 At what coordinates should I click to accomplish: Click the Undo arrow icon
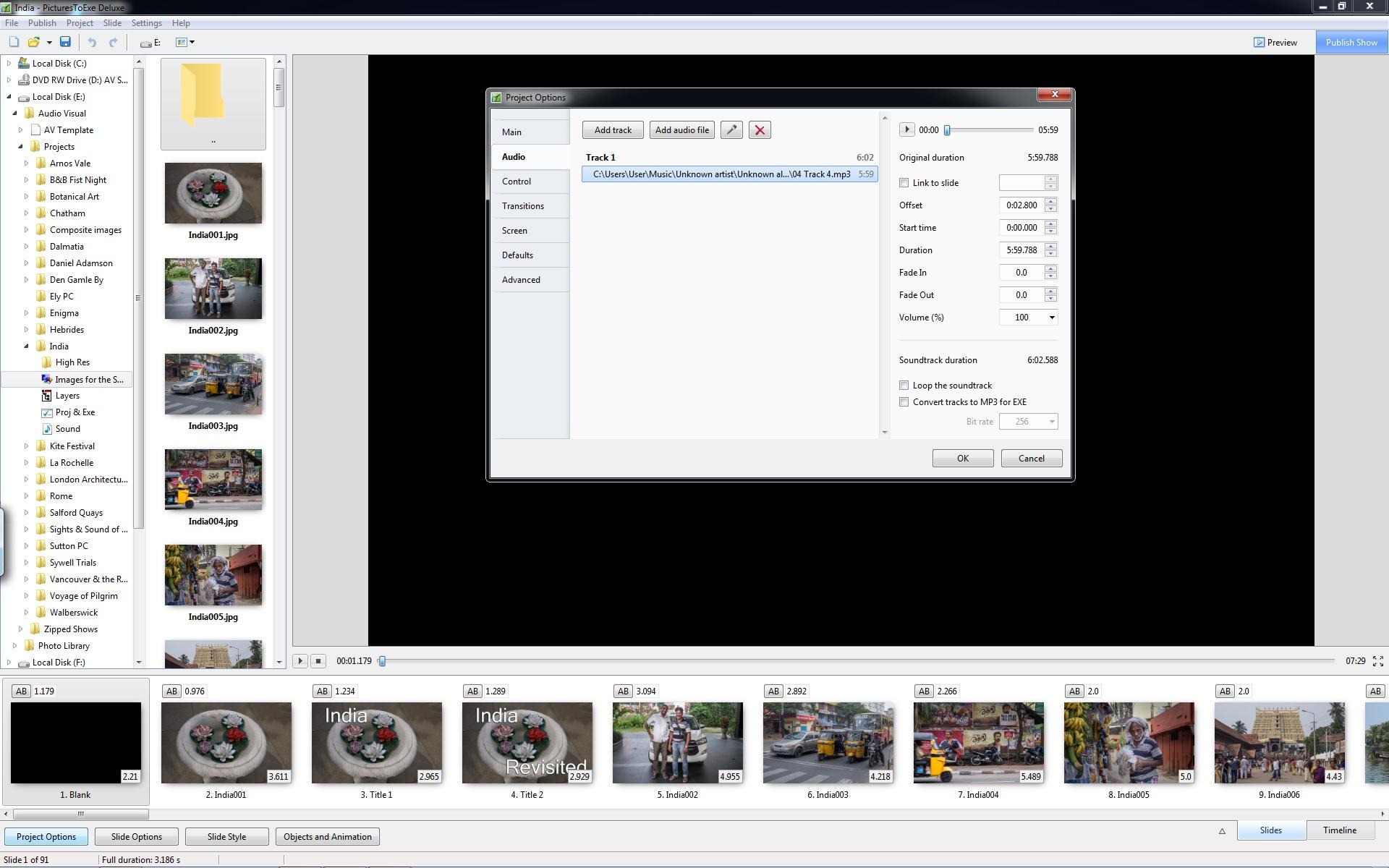point(92,42)
